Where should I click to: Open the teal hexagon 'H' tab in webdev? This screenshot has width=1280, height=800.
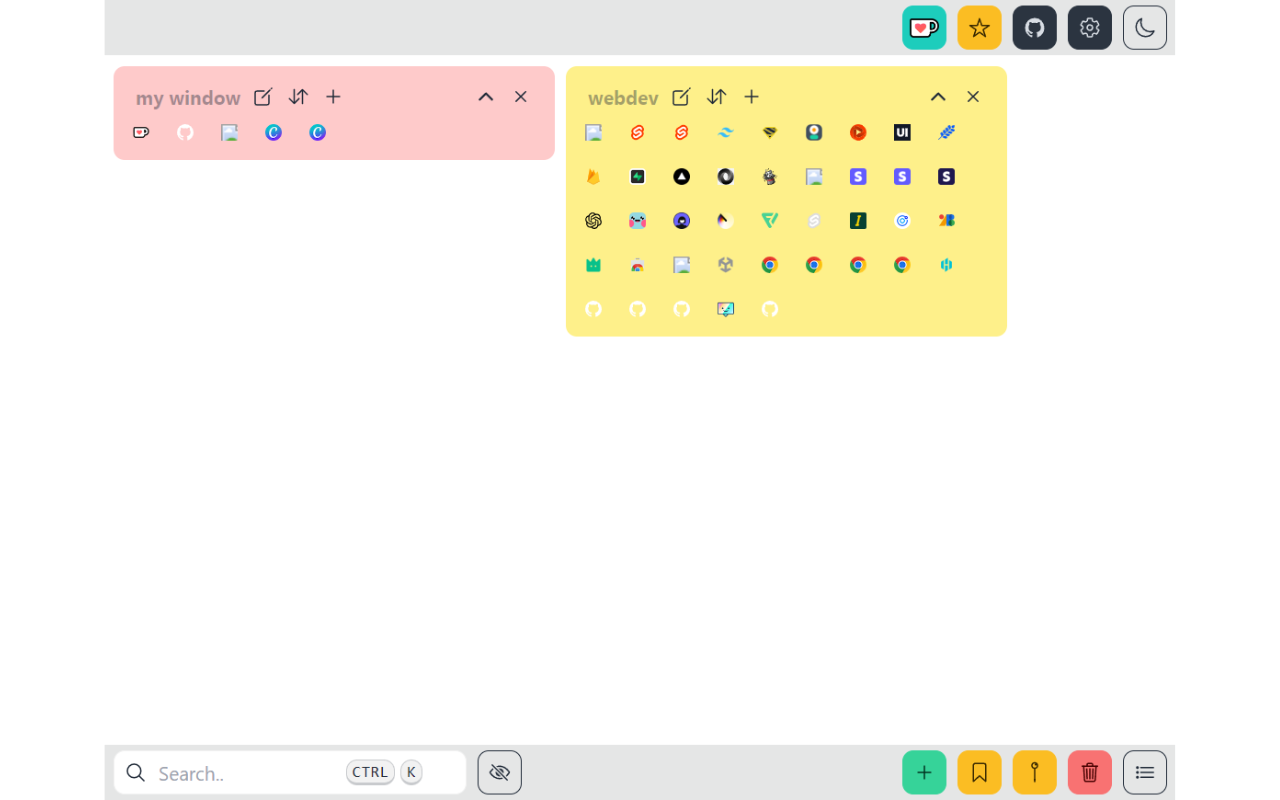tap(946, 264)
